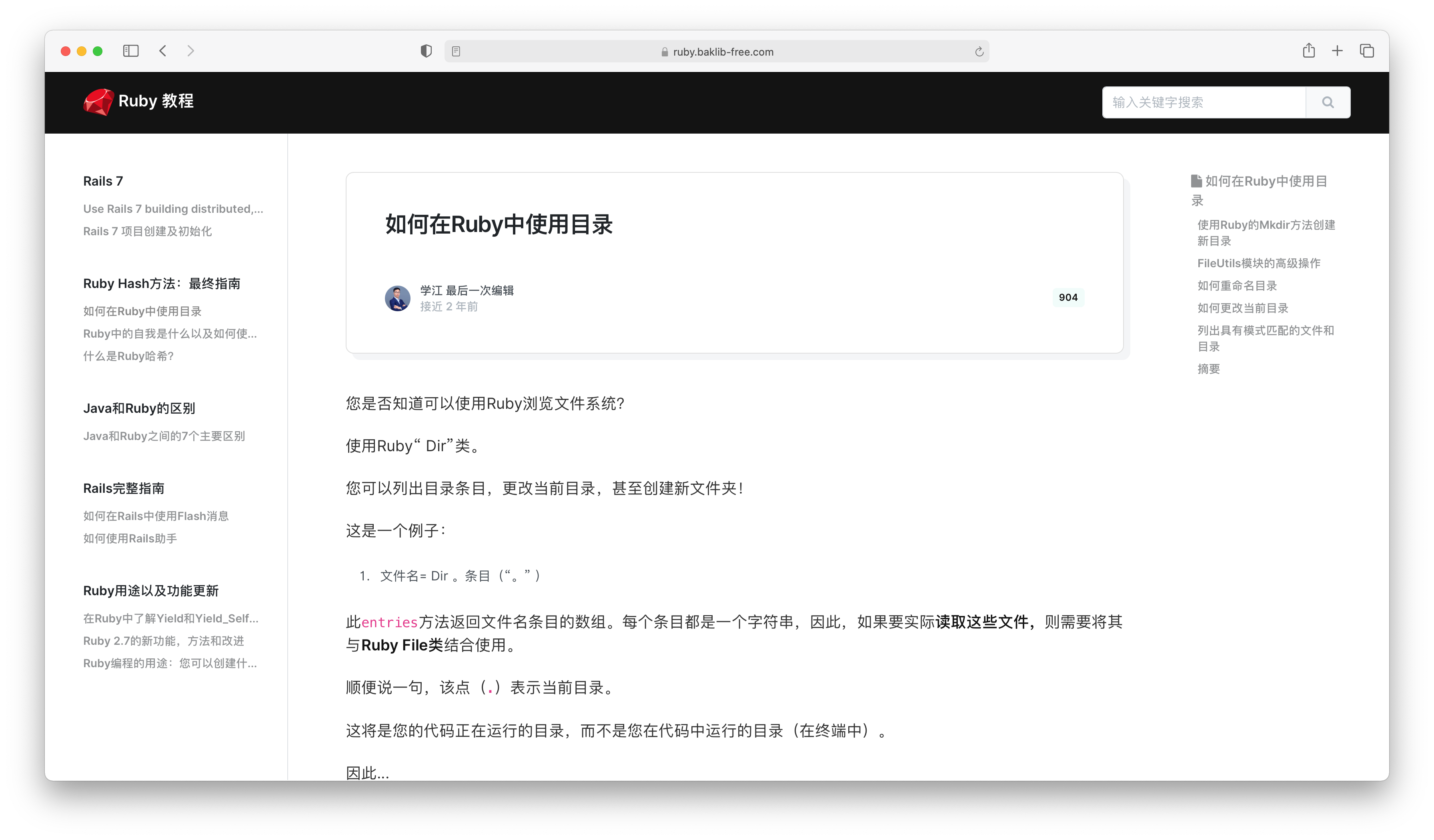1434x840 pixels.
Task: Minimize window with yellow button
Action: coord(82,51)
